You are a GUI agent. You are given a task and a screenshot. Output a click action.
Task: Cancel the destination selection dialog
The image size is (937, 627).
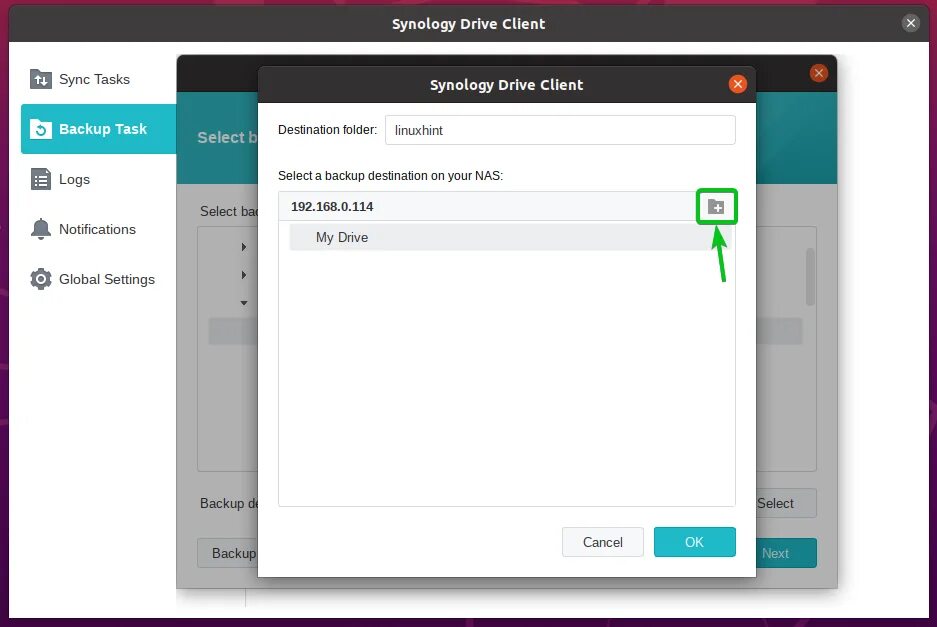point(602,542)
